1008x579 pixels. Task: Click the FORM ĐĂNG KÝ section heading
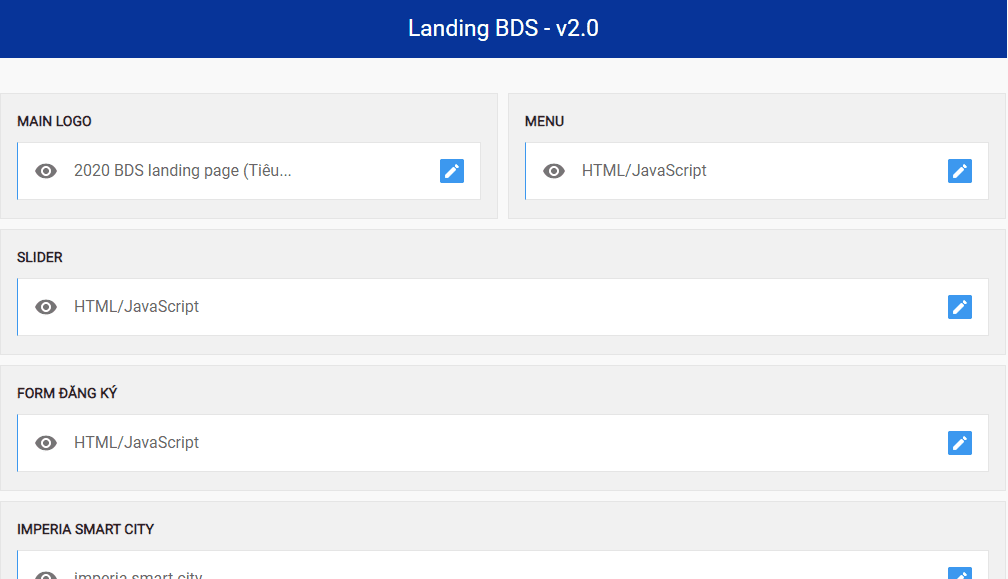pyautogui.click(x=67, y=393)
